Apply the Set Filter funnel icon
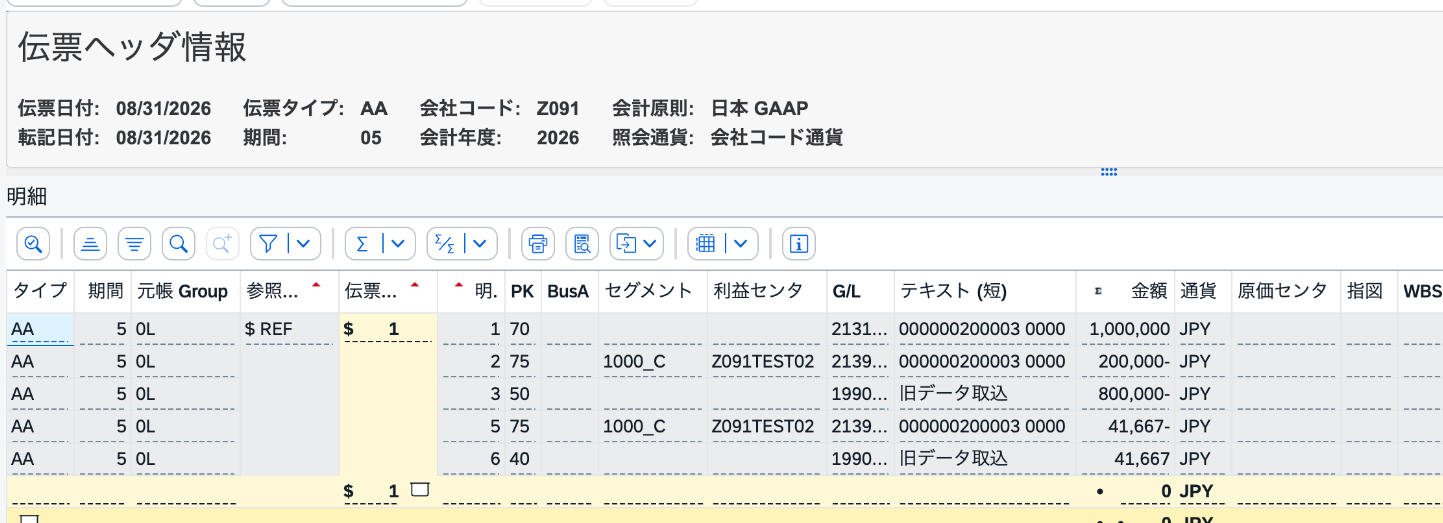 click(x=268, y=243)
